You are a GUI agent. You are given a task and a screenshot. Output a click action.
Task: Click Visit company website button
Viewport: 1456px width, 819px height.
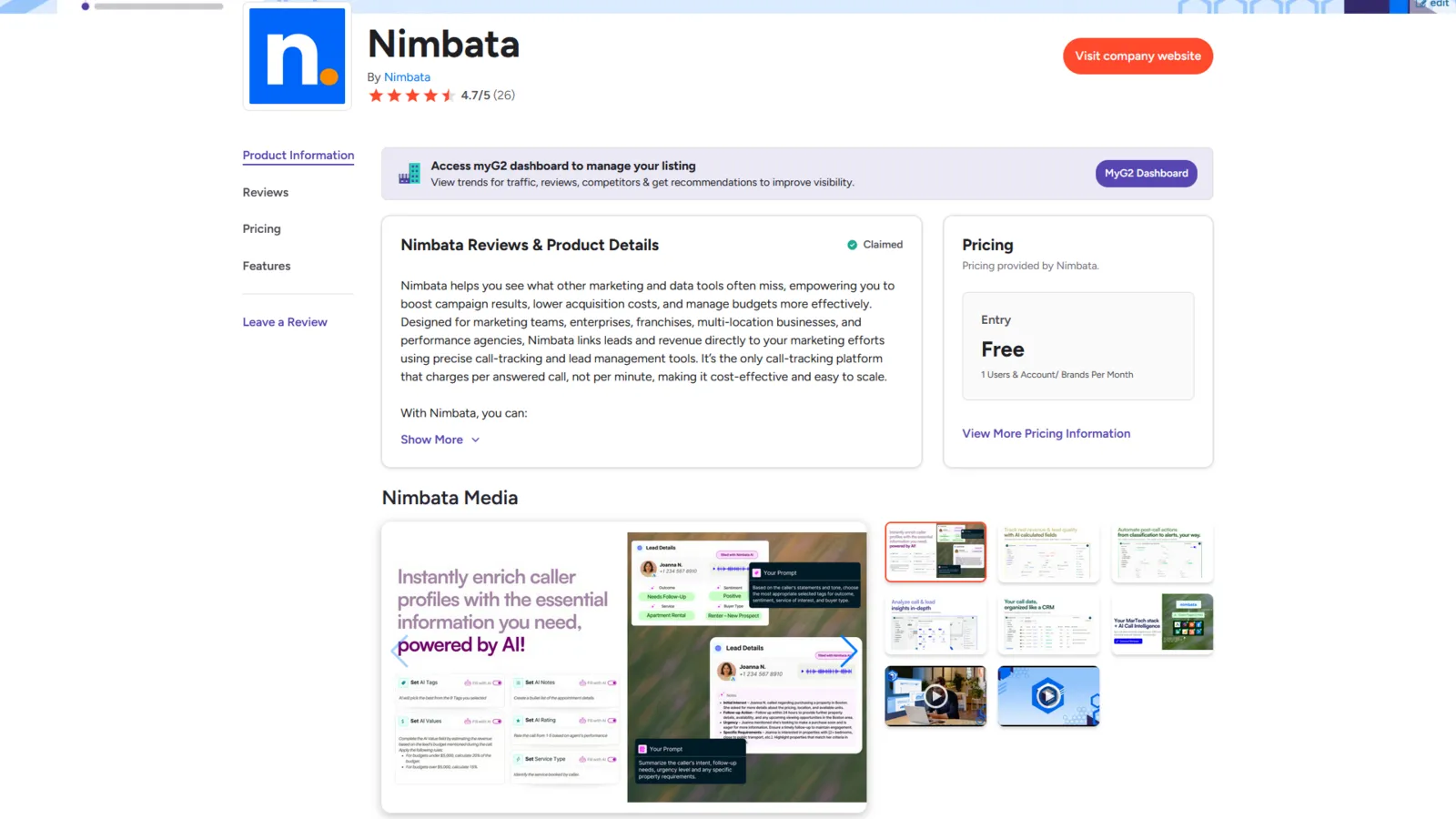click(x=1137, y=56)
